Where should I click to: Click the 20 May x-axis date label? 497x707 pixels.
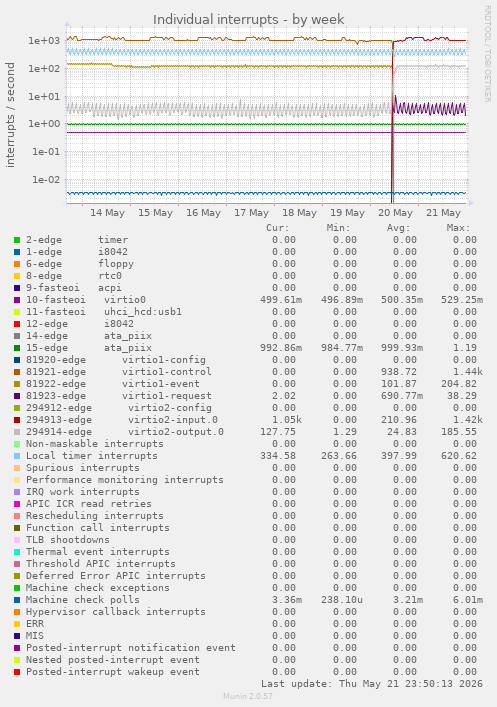coord(396,213)
